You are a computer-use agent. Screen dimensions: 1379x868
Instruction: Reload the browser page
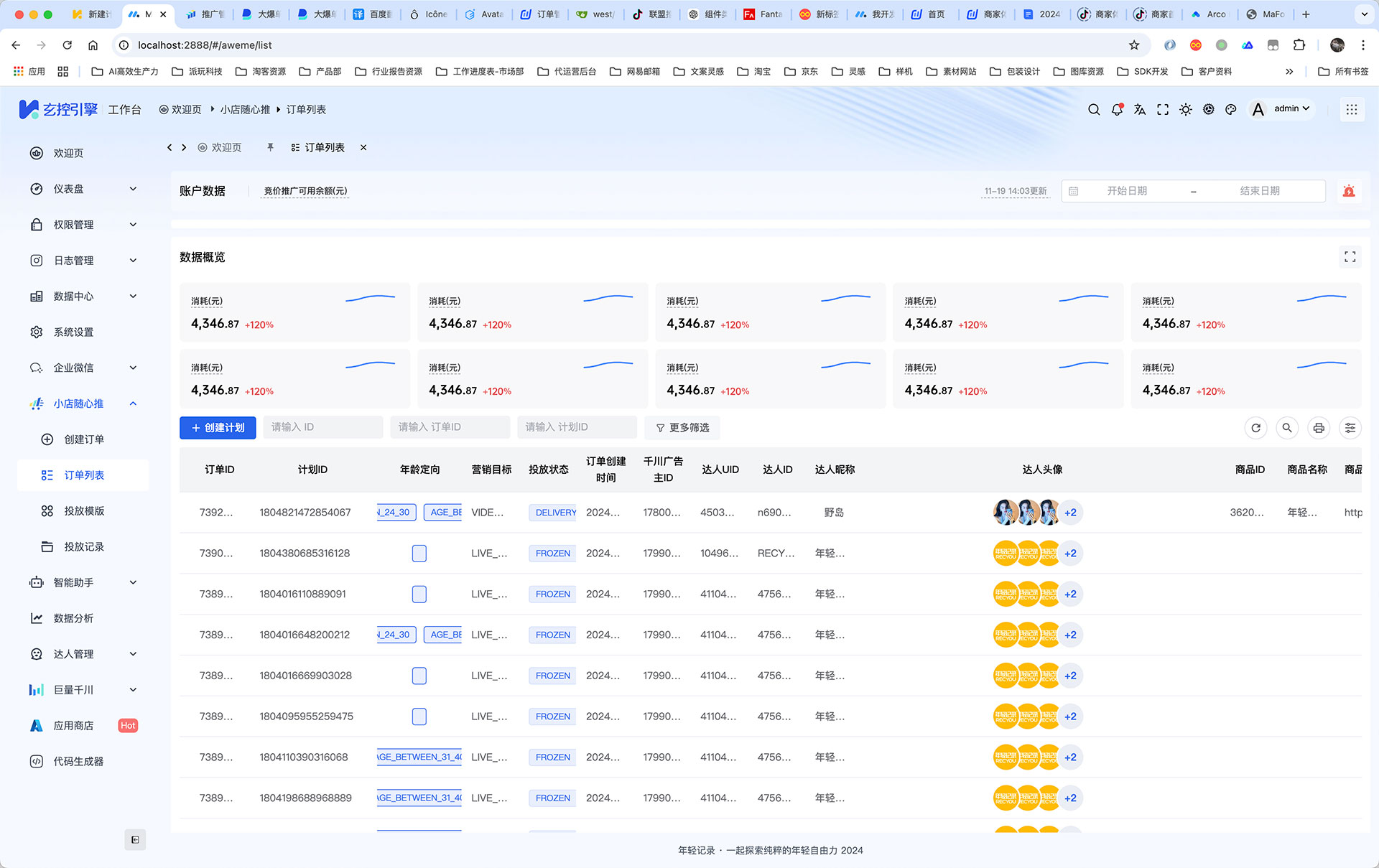(x=68, y=45)
